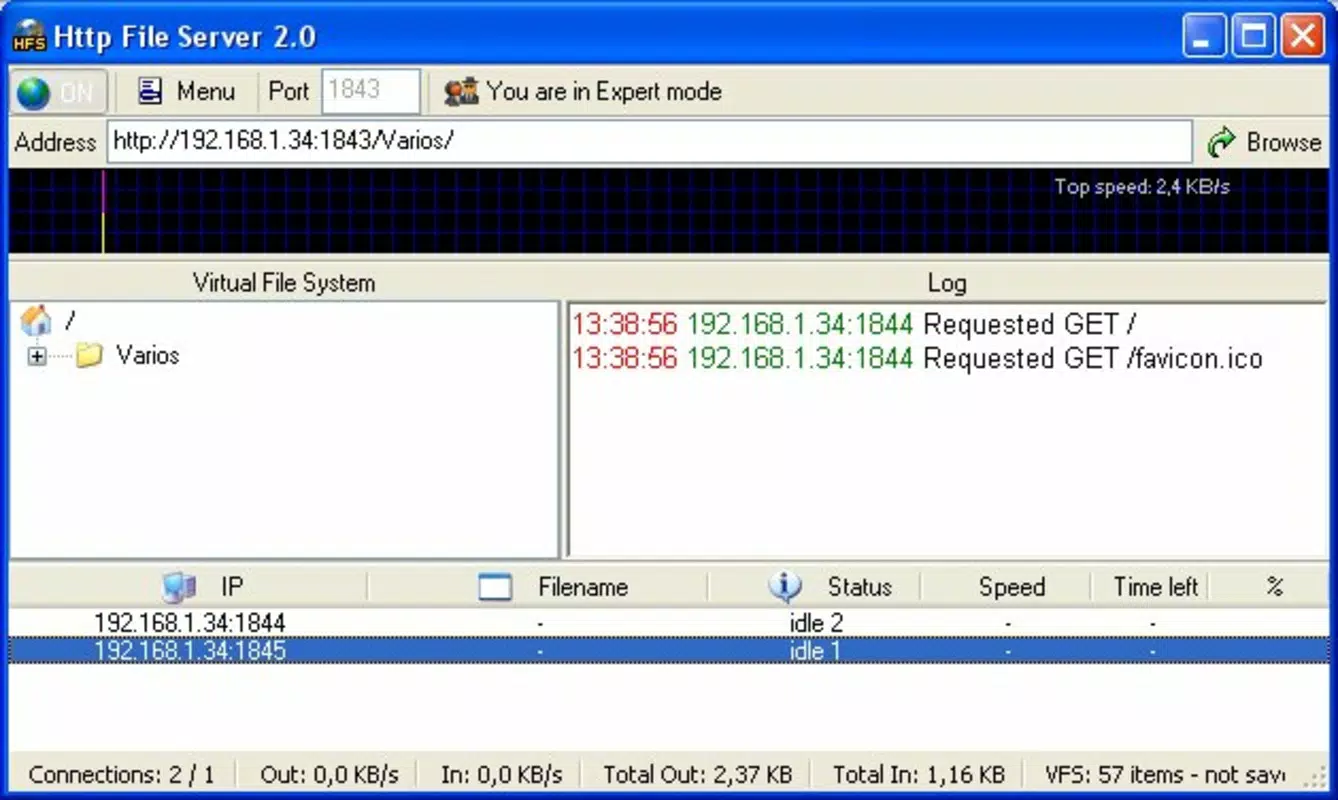Open the Menu button
Screen dimensions: 1338x800
pyautogui.click(x=188, y=92)
